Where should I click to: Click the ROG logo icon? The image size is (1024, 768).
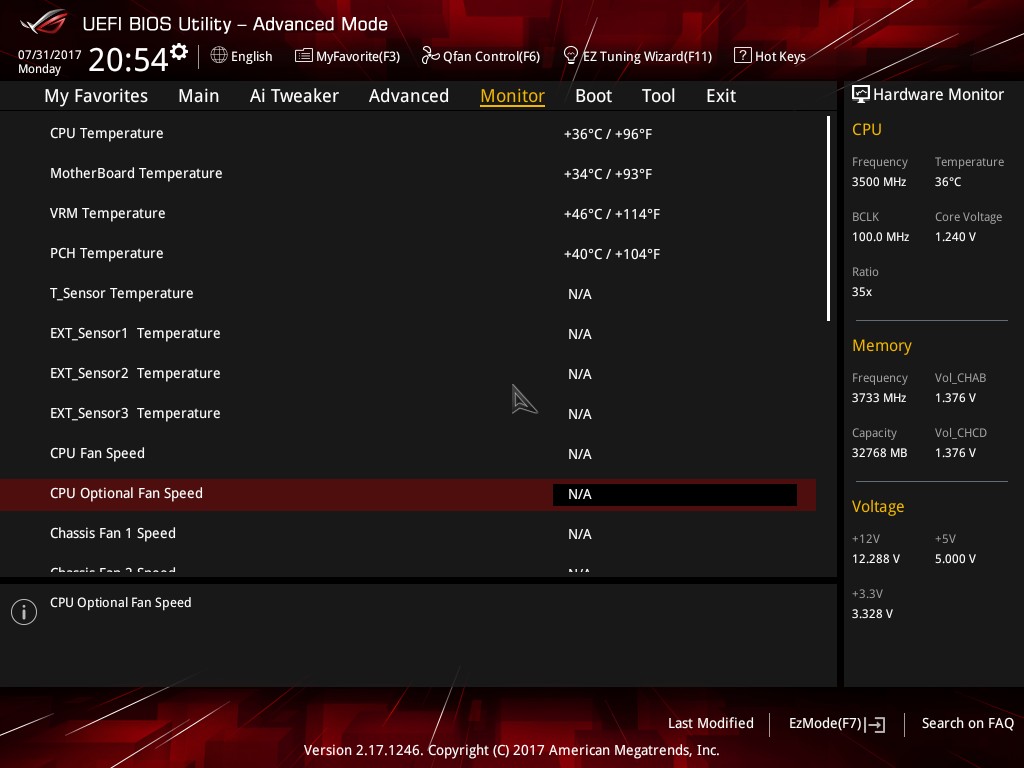44,23
